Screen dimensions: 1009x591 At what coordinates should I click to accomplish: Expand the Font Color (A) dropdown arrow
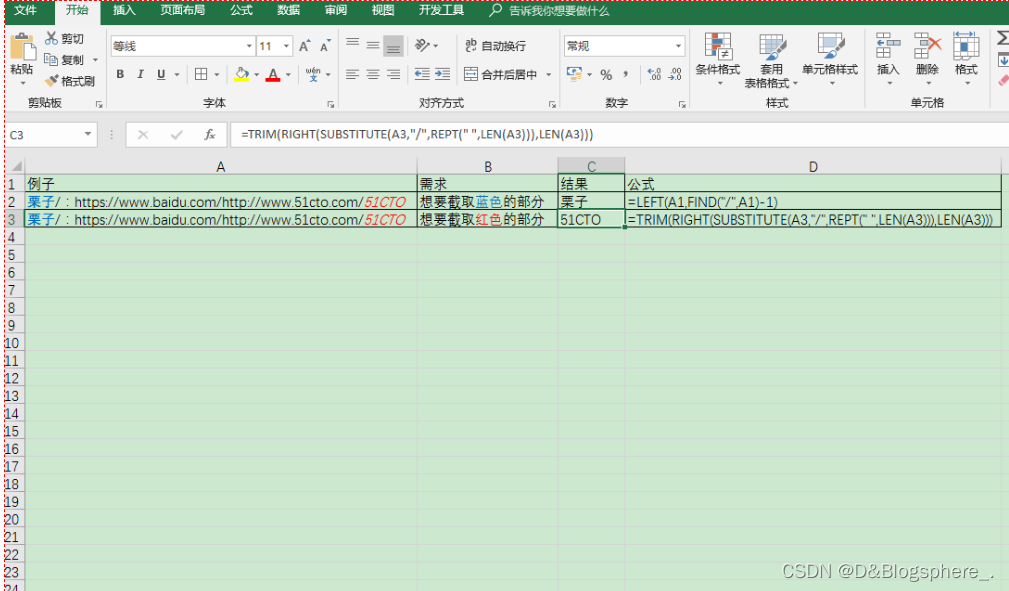click(286, 74)
